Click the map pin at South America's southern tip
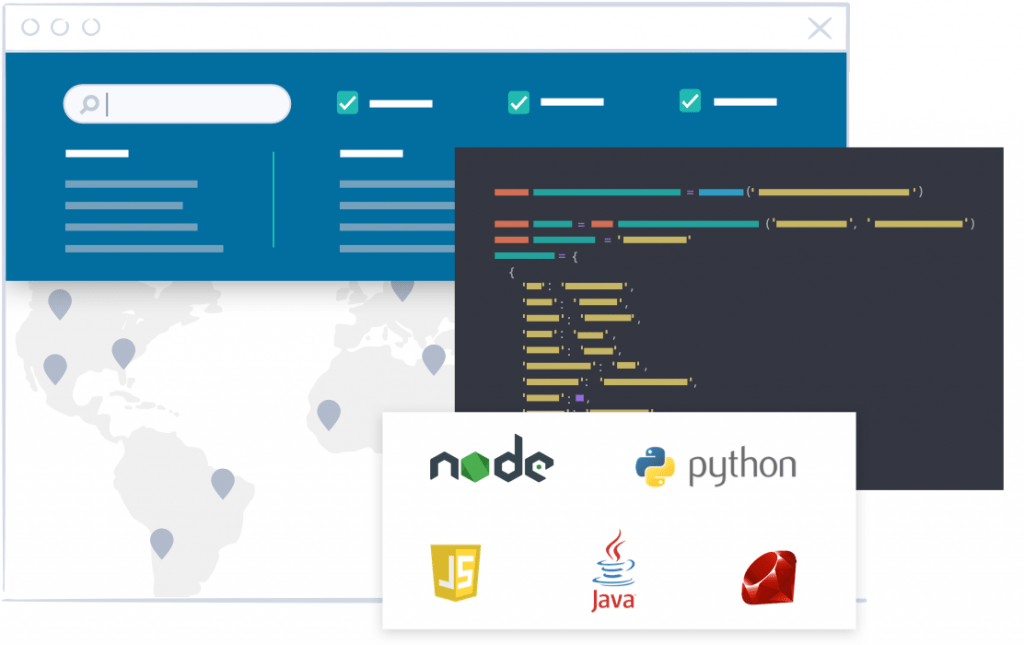This screenshot has width=1024, height=645. (x=161, y=543)
